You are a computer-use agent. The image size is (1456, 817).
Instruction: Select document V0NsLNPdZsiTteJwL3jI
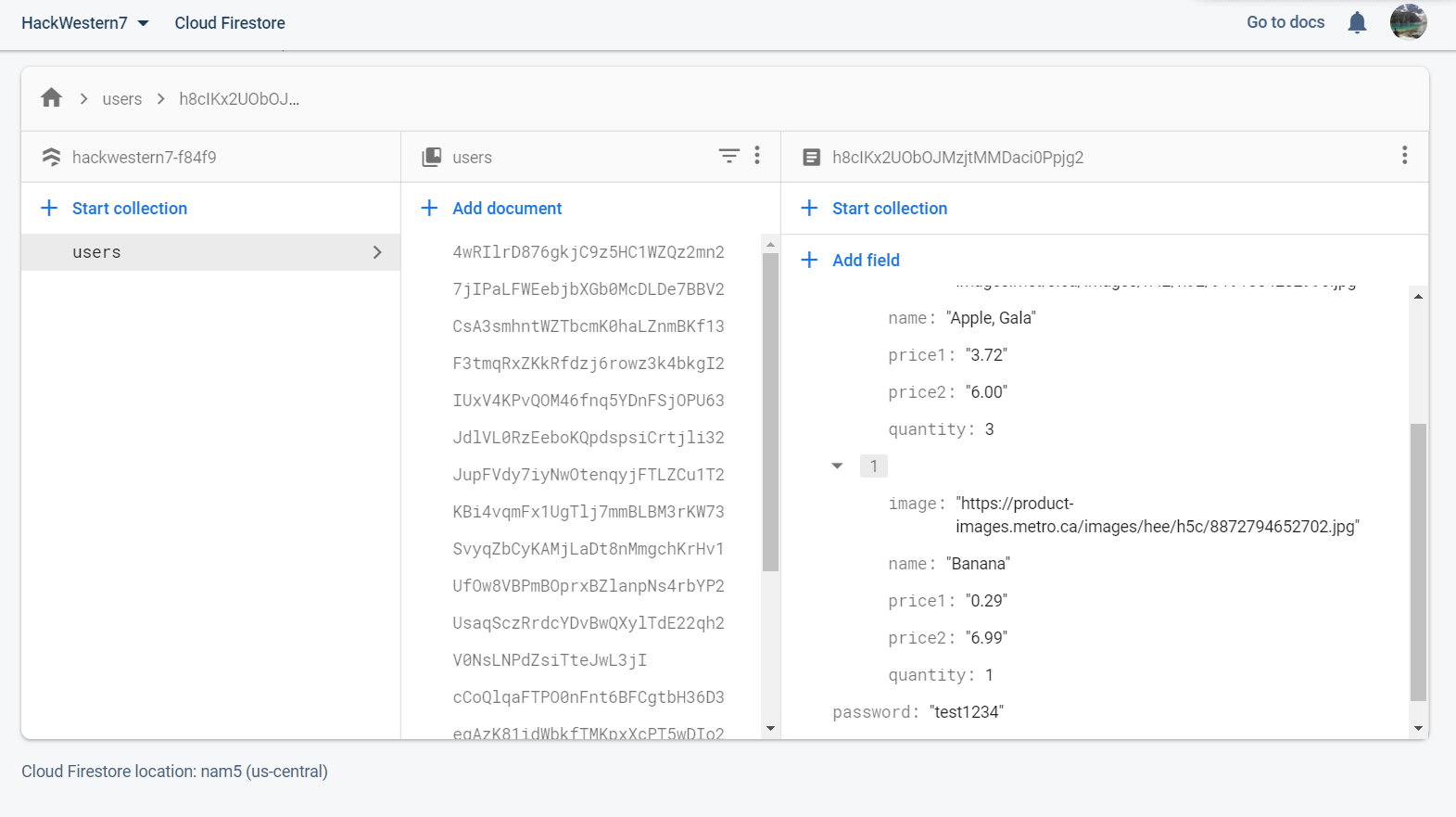click(550, 660)
